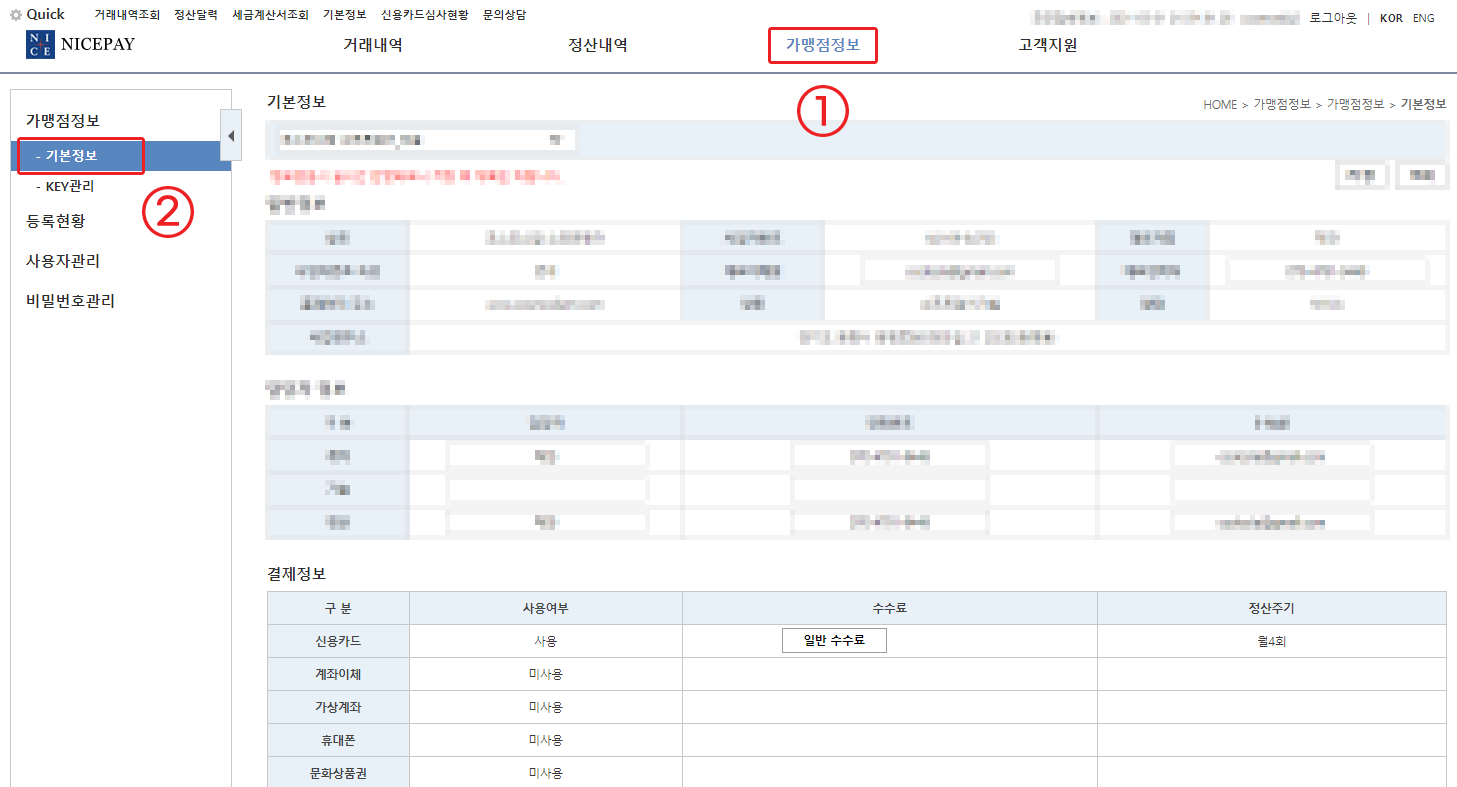
Task: Open Quick settings via the gear icon
Action: coord(14,13)
